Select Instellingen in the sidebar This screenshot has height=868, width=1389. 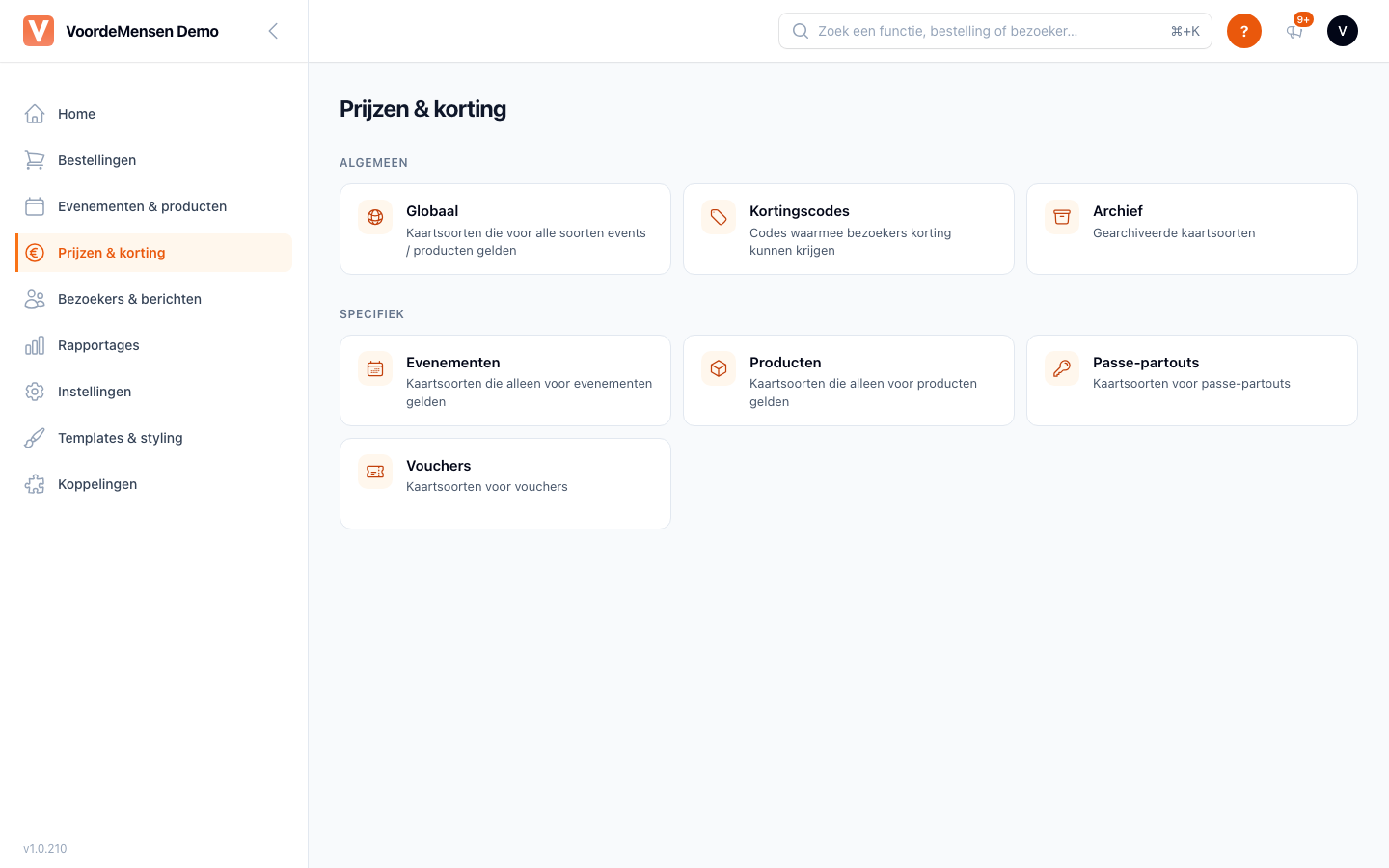point(154,392)
